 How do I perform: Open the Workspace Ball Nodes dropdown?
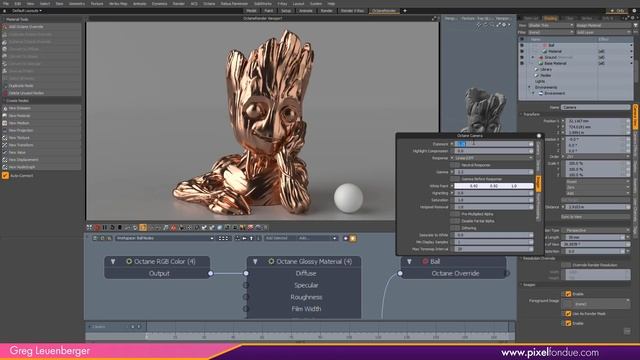(x=164, y=238)
